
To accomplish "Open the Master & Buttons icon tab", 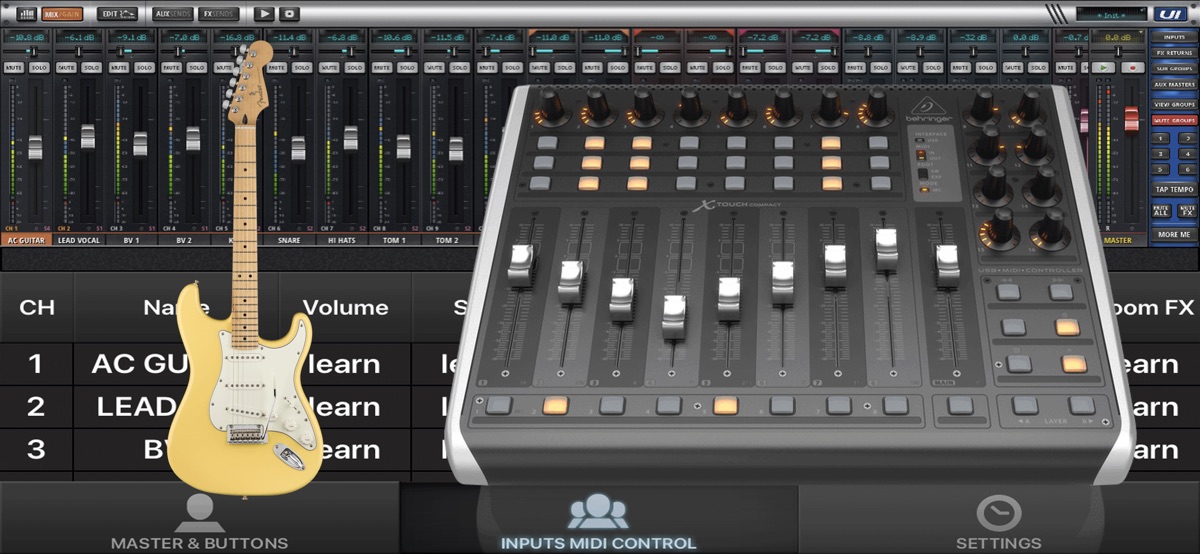I will (199, 520).
